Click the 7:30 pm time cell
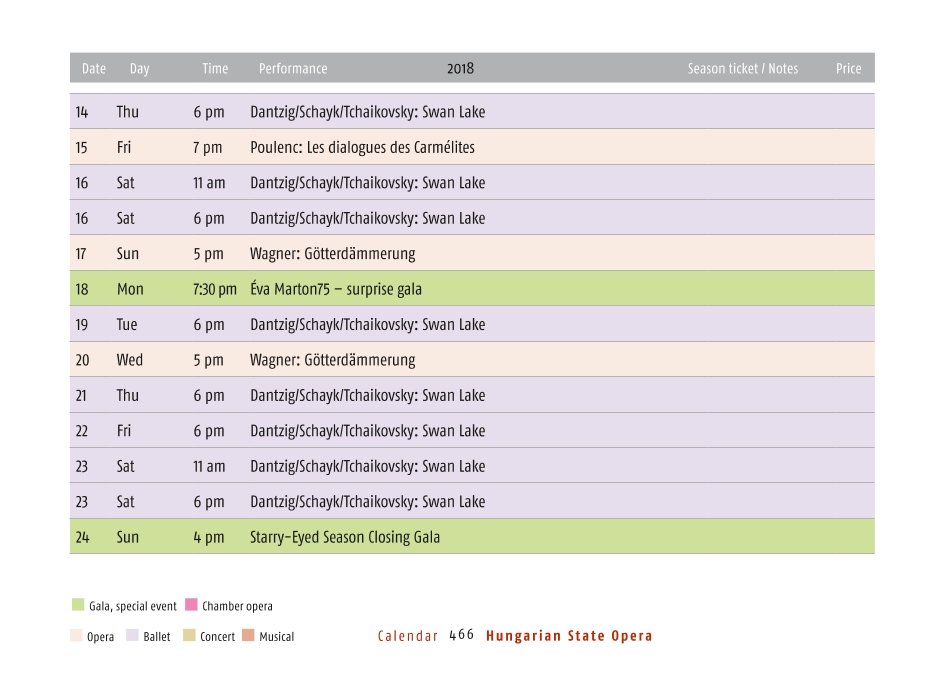 (x=215, y=290)
